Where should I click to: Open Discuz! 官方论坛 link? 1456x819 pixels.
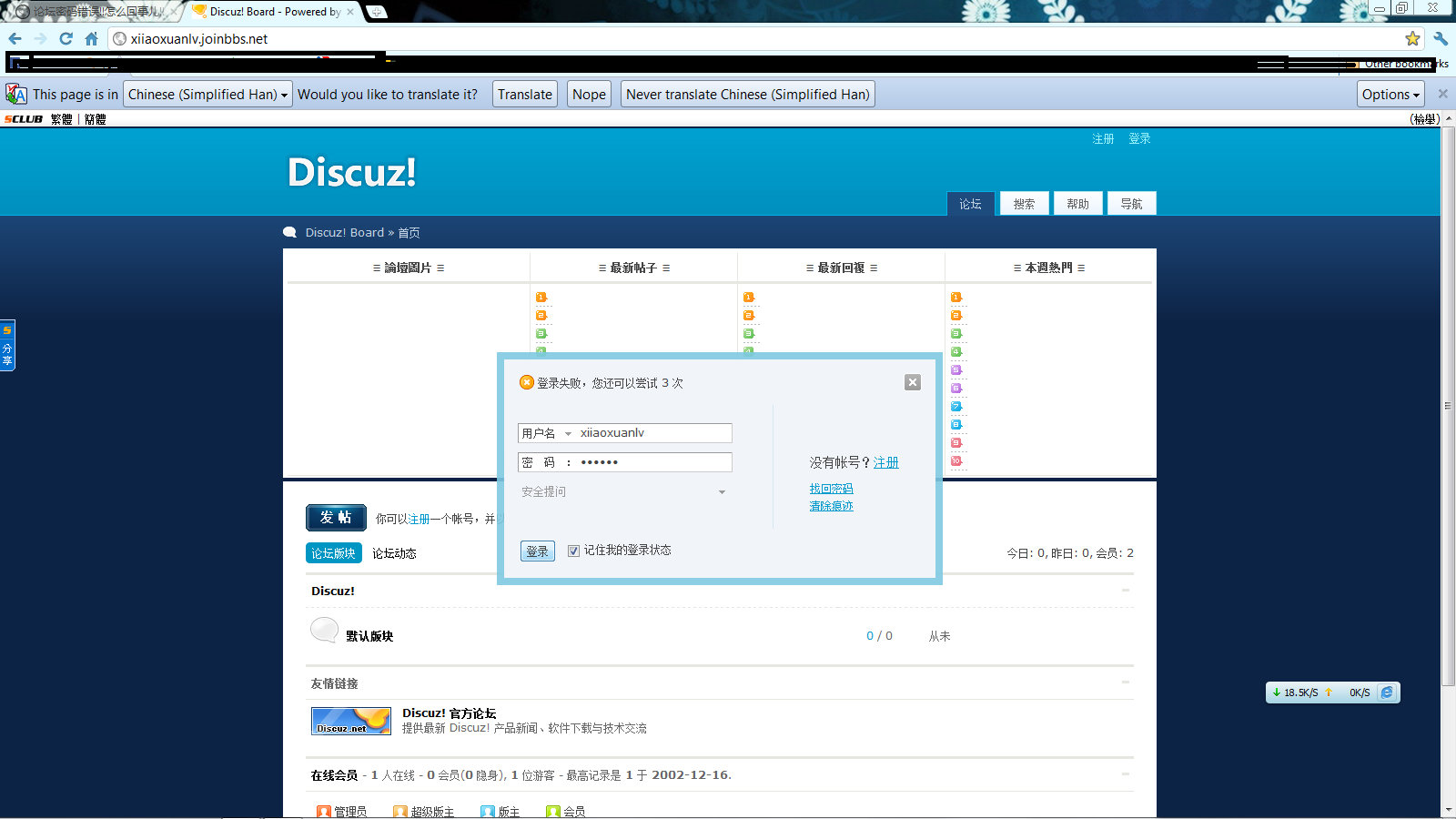click(450, 713)
